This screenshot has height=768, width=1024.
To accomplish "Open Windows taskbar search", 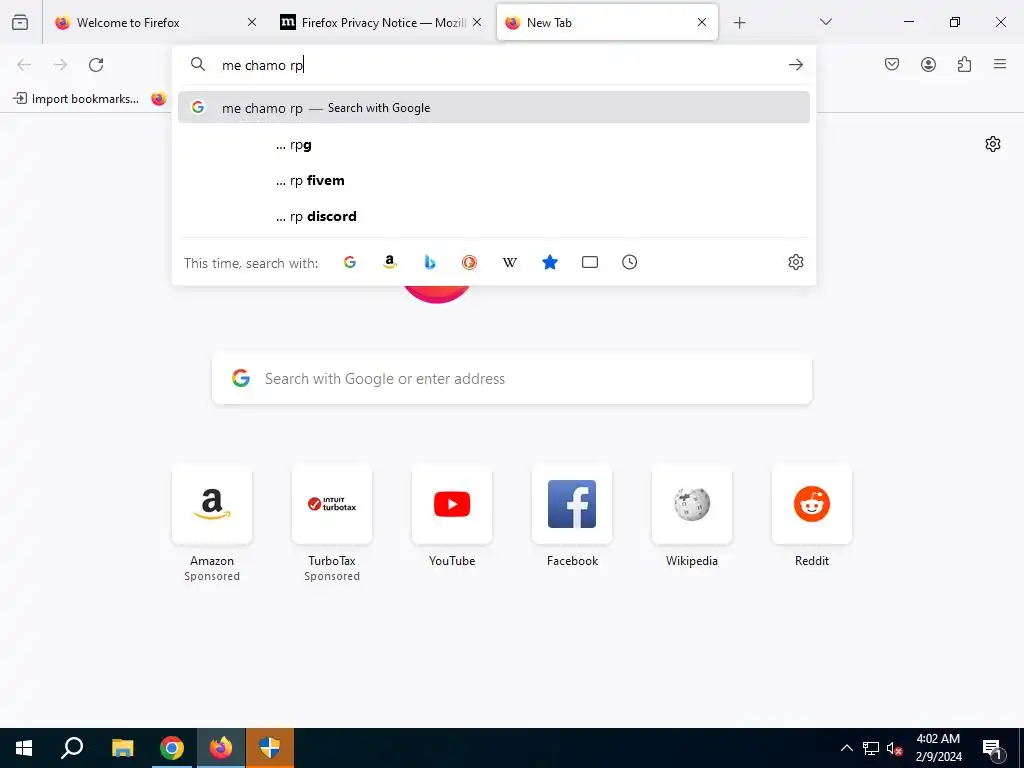I will point(72,748).
